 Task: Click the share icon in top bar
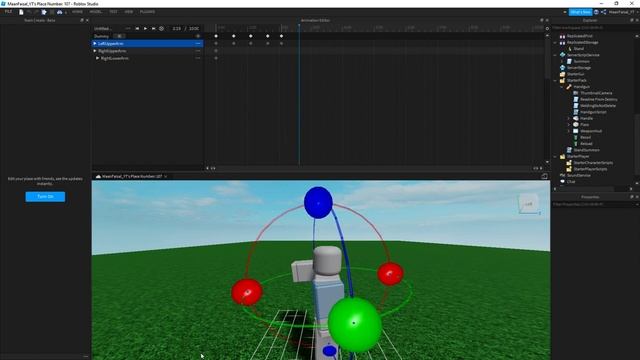[x=603, y=12]
